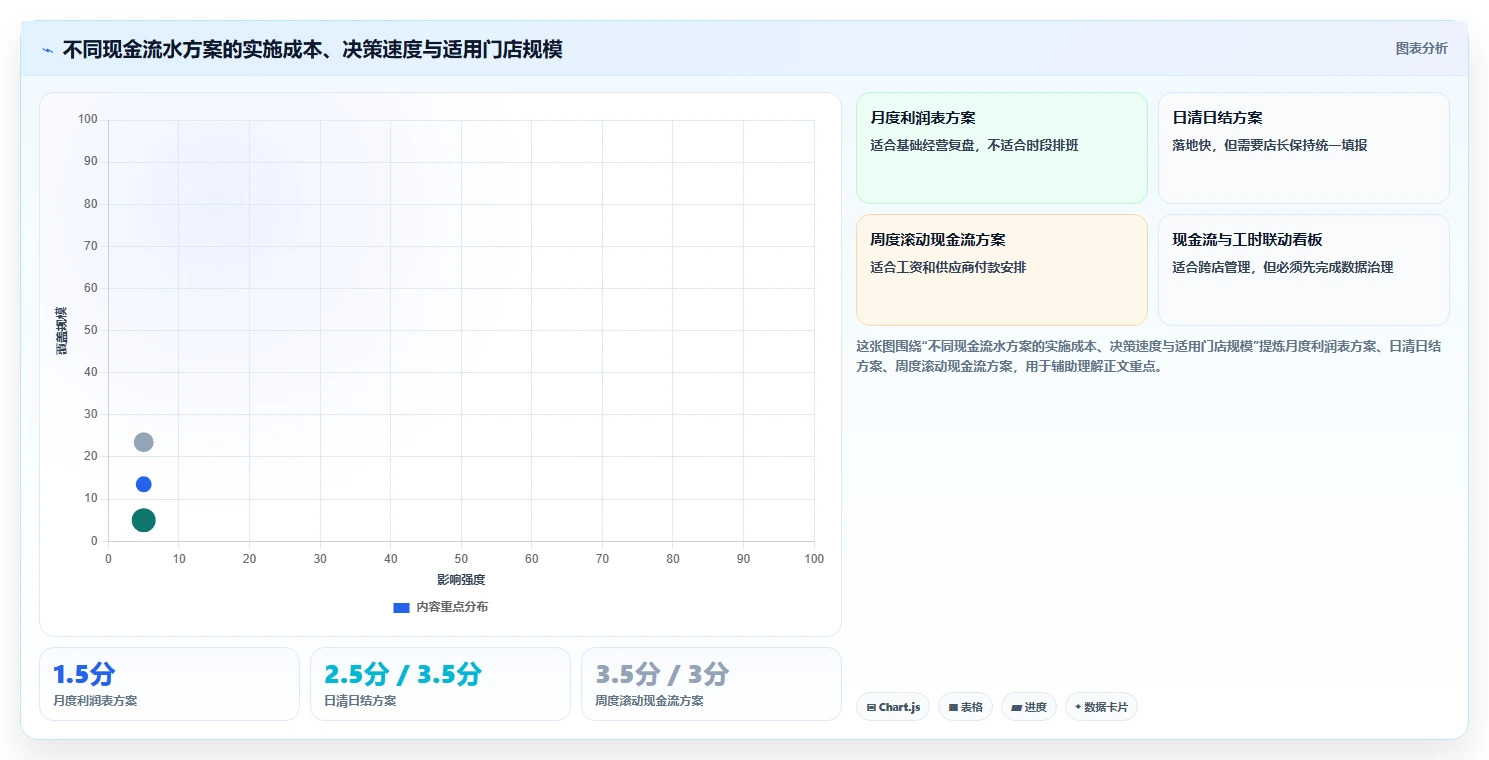Screen dimensions: 1489x760
Task: Click the Chart.js tag
Action: 893,707
